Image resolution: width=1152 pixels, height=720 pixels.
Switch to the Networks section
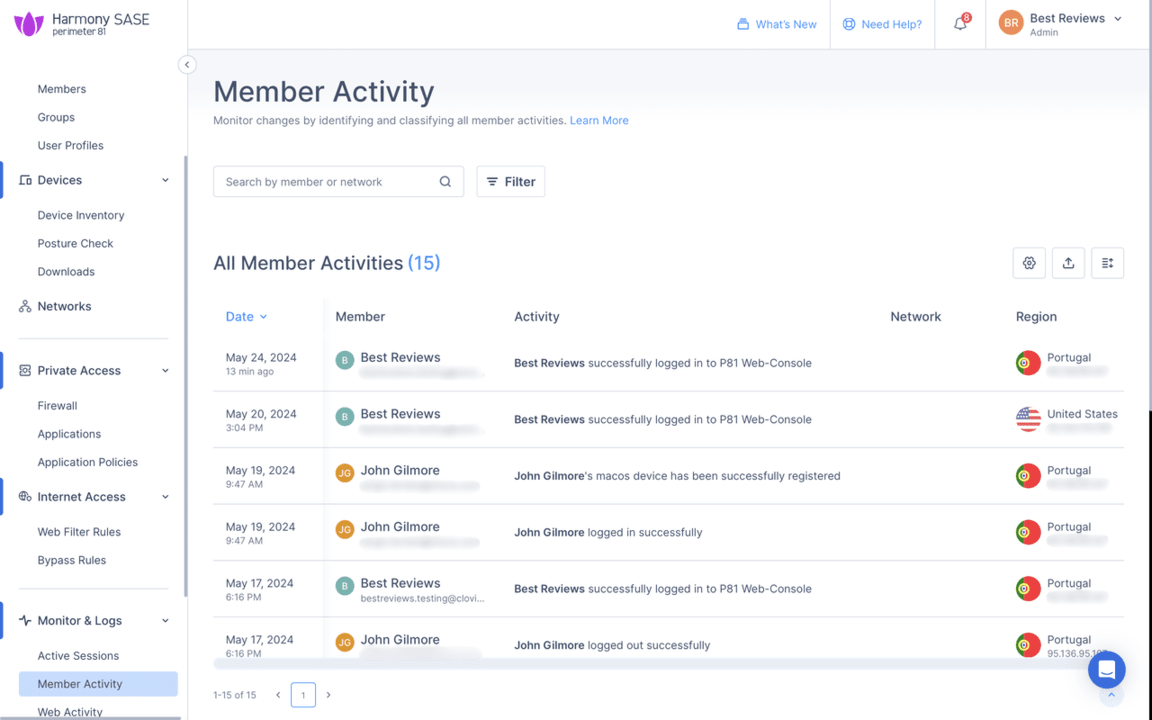64,306
